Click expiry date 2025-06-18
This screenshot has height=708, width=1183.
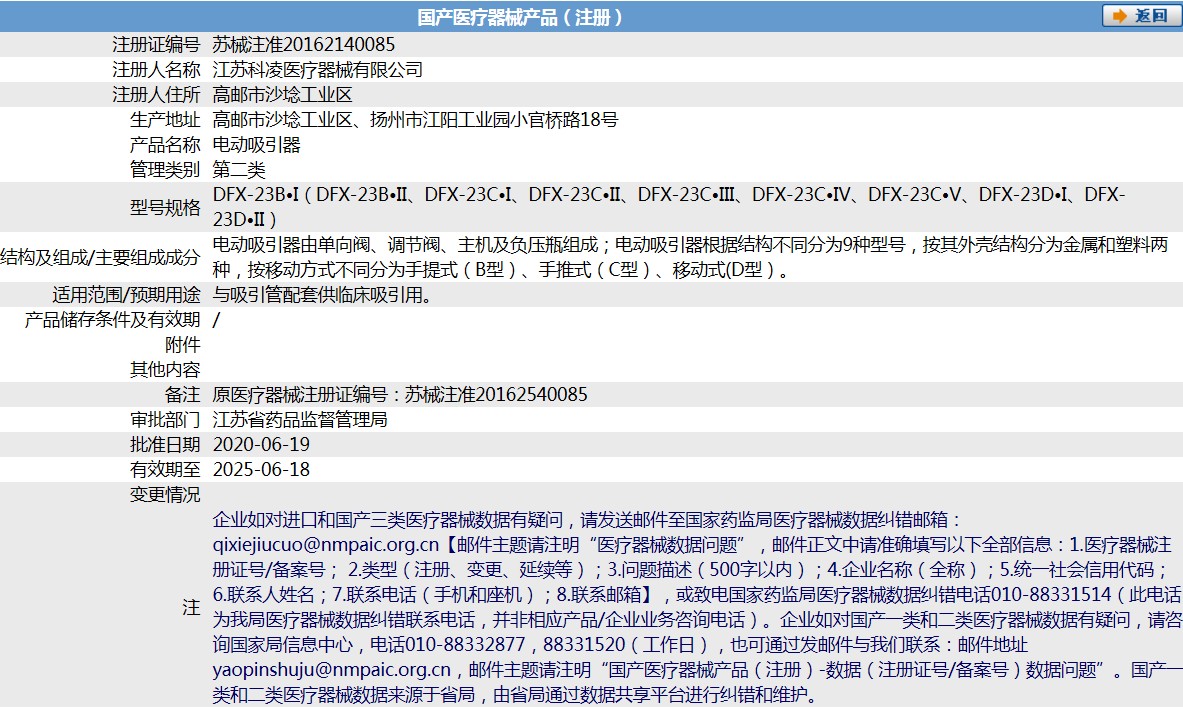click(261, 469)
